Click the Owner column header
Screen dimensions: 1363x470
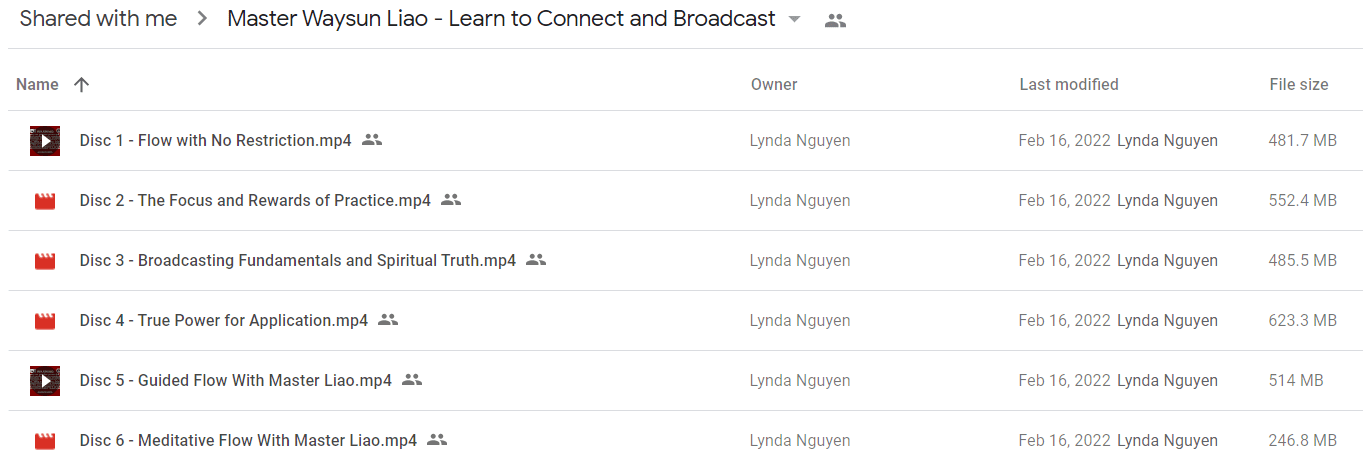point(774,84)
